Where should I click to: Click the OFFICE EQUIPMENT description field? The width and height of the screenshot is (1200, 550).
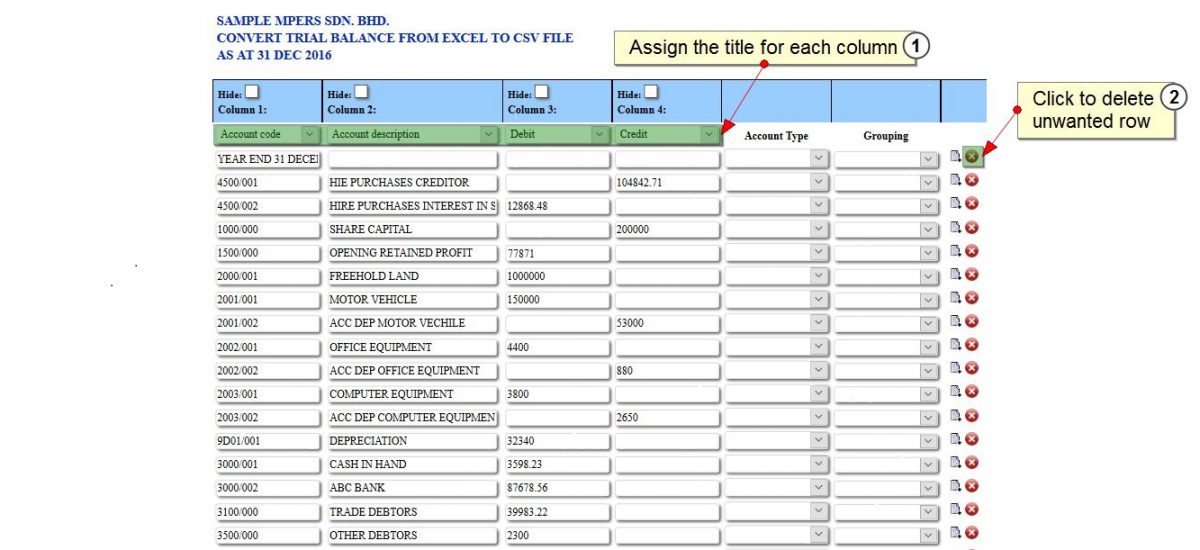tap(412, 347)
